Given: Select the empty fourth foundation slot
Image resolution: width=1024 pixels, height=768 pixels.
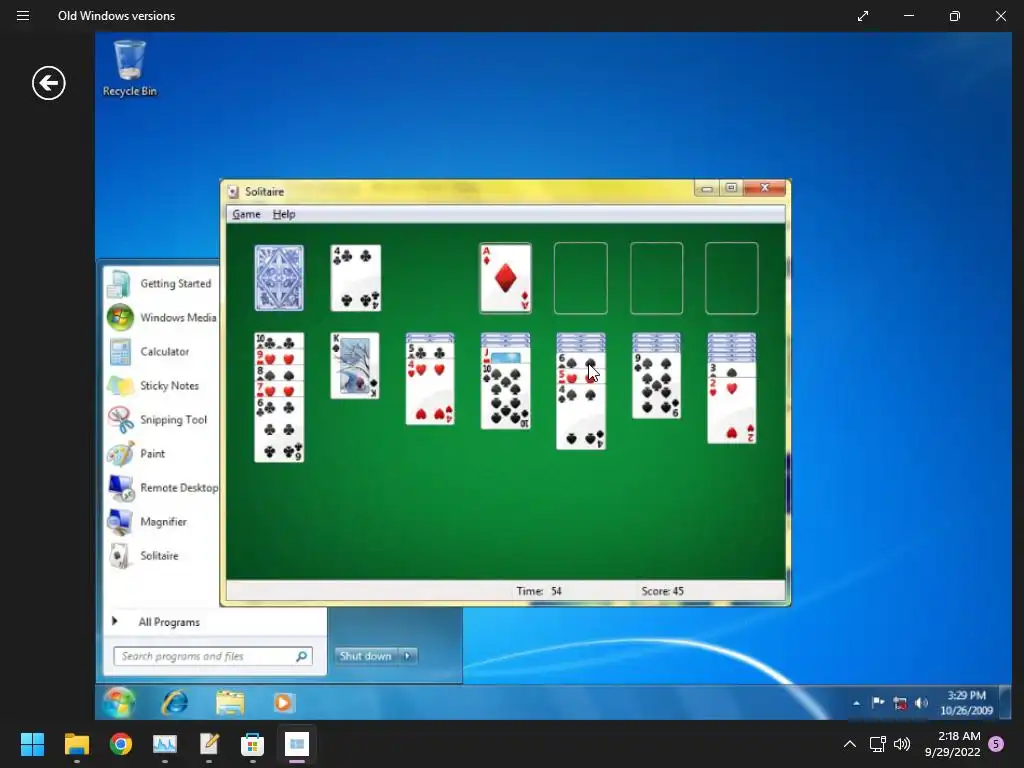Looking at the screenshot, I should (731, 278).
